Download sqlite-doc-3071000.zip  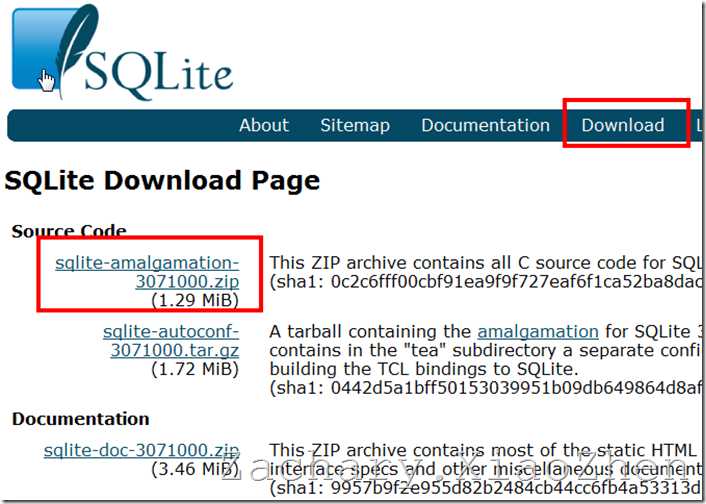(x=141, y=450)
